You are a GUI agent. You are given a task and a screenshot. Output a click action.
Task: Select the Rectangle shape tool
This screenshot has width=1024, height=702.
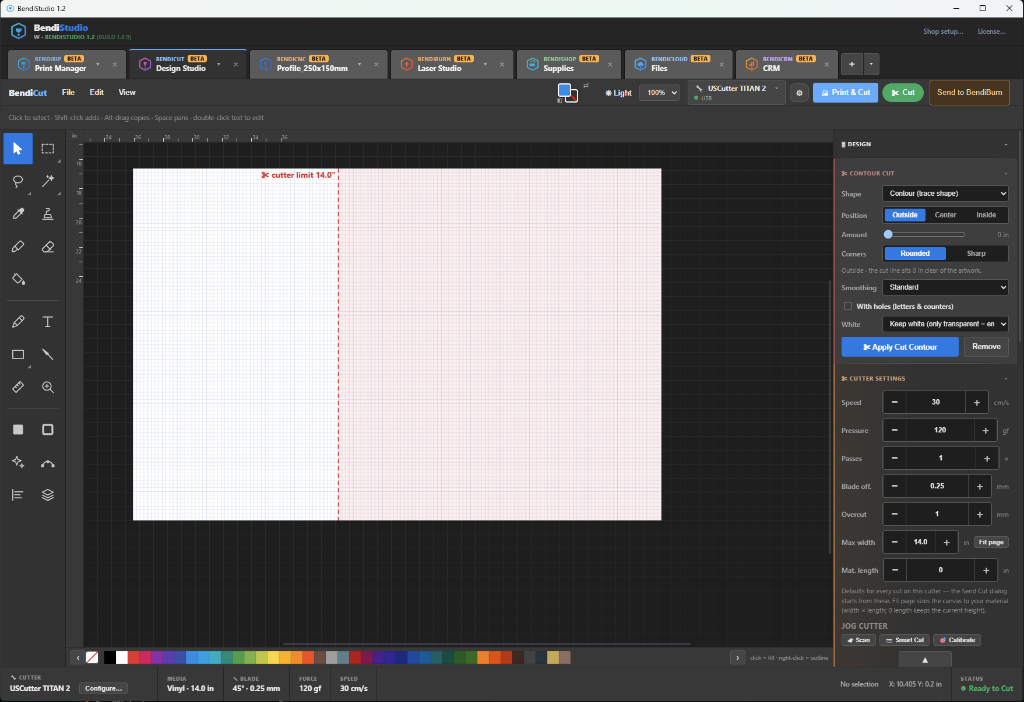(x=18, y=355)
